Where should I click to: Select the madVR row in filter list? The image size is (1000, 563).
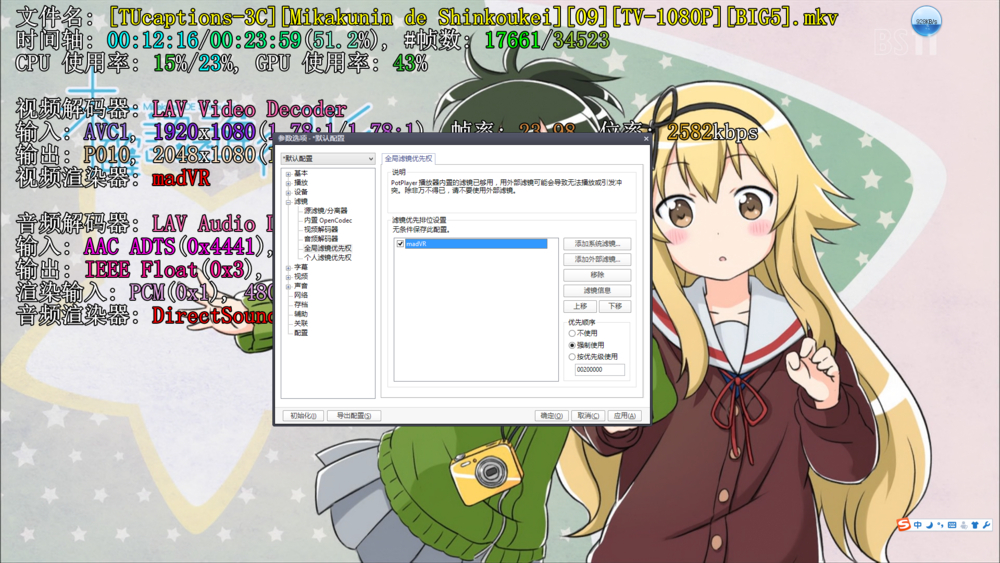click(x=476, y=244)
